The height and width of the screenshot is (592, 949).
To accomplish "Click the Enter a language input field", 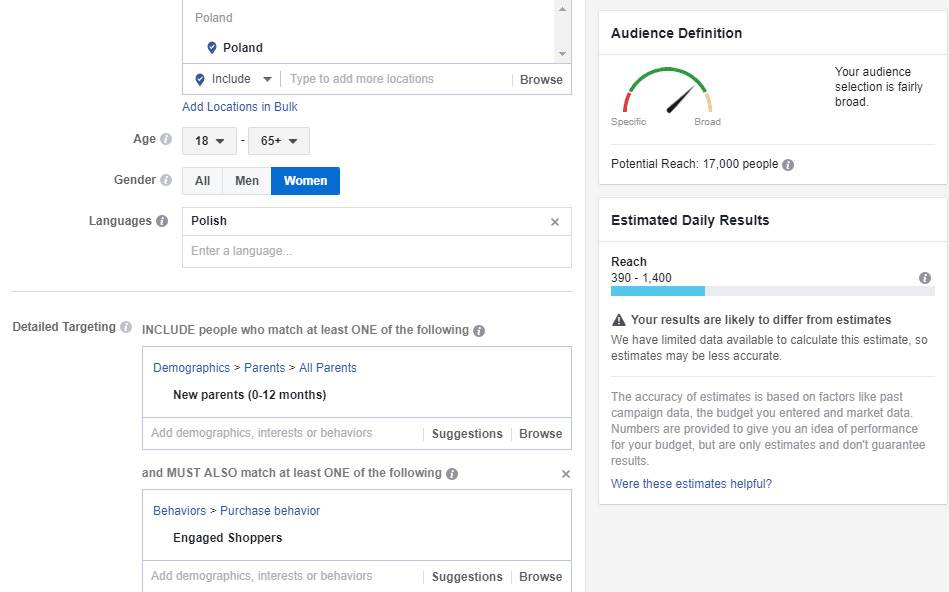I will coord(376,251).
